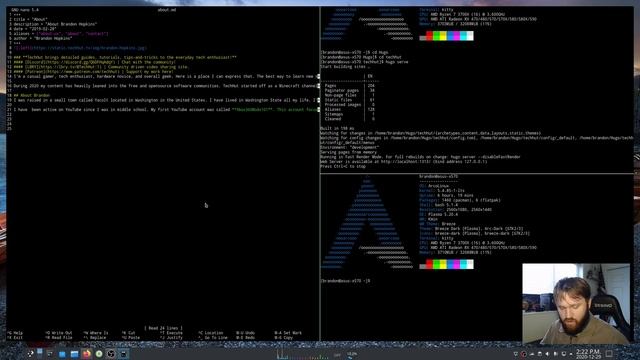Screen dimensions: 640x360
Task: Click the ^O Write Out shortcut in nano
Action: tap(59, 333)
